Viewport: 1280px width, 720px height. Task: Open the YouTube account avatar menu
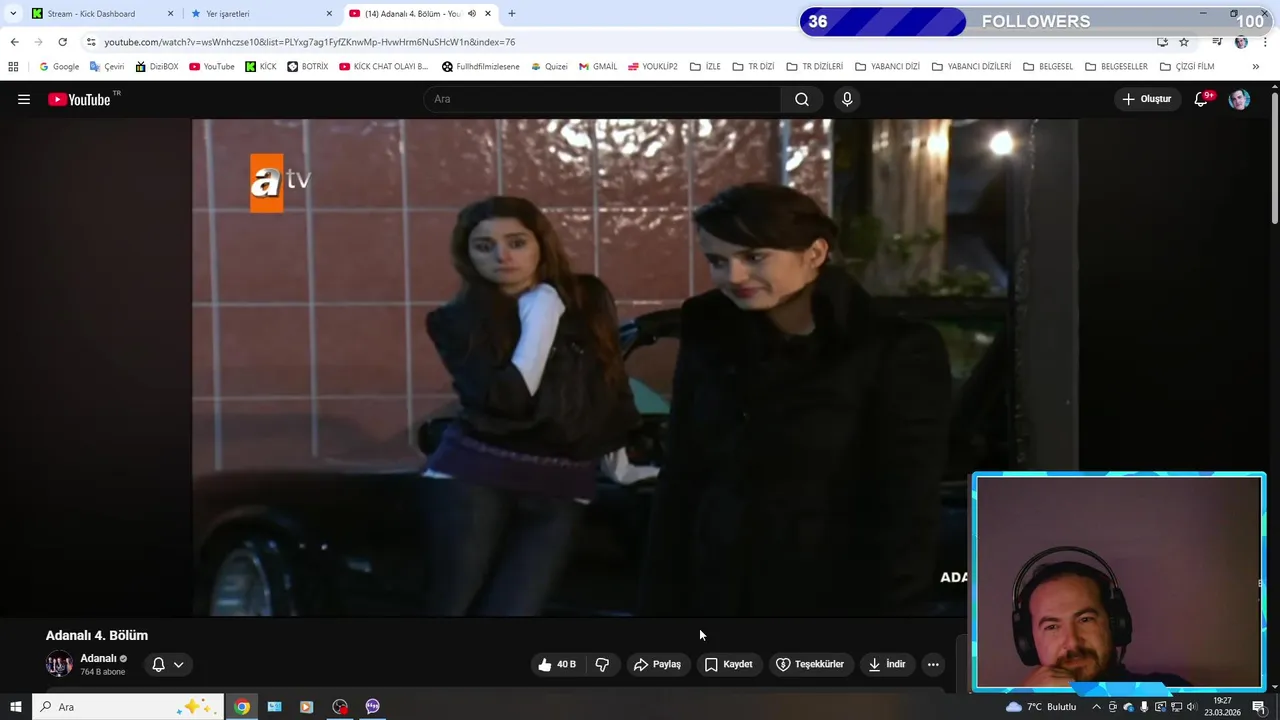pyautogui.click(x=1239, y=99)
